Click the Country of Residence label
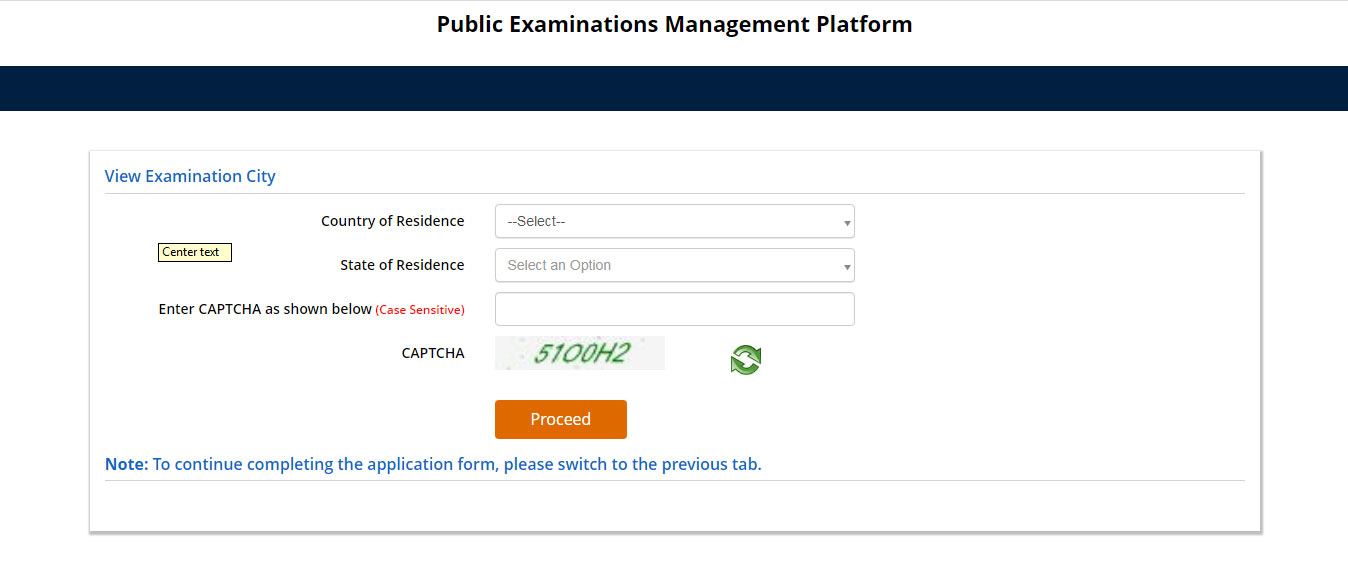Image resolution: width=1348 pixels, height=572 pixels. click(392, 221)
